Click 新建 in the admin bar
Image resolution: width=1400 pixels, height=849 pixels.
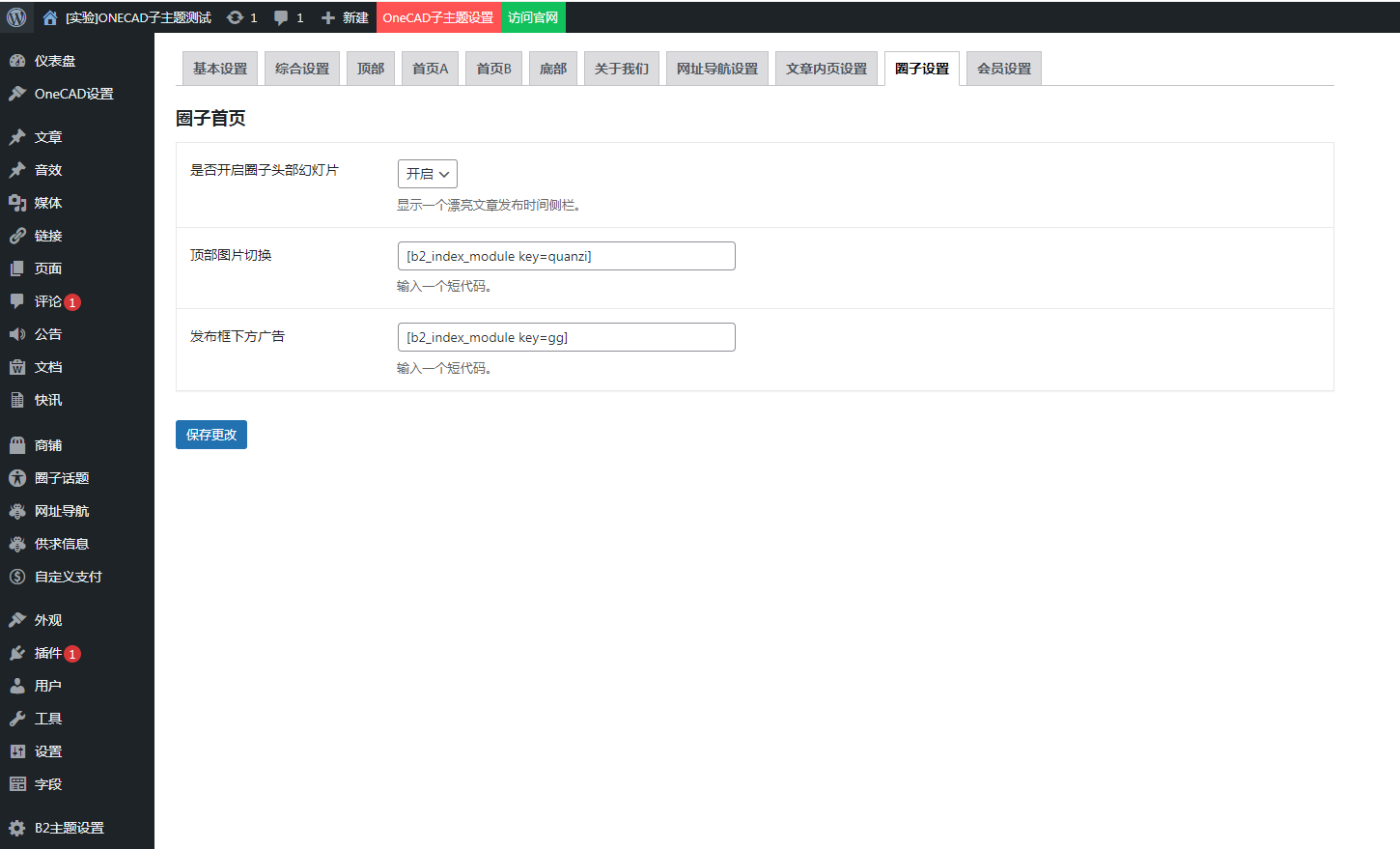tap(355, 17)
